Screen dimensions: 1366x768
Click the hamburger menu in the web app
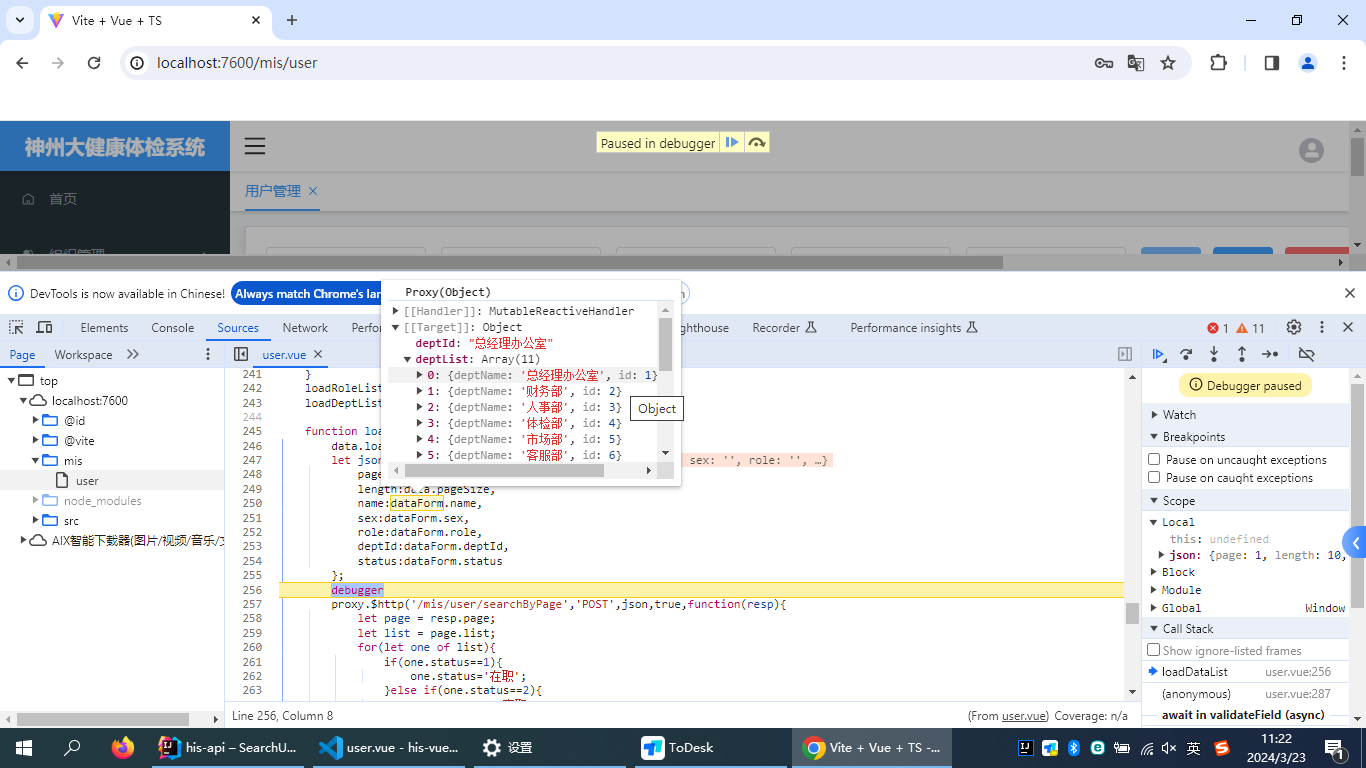[255, 146]
